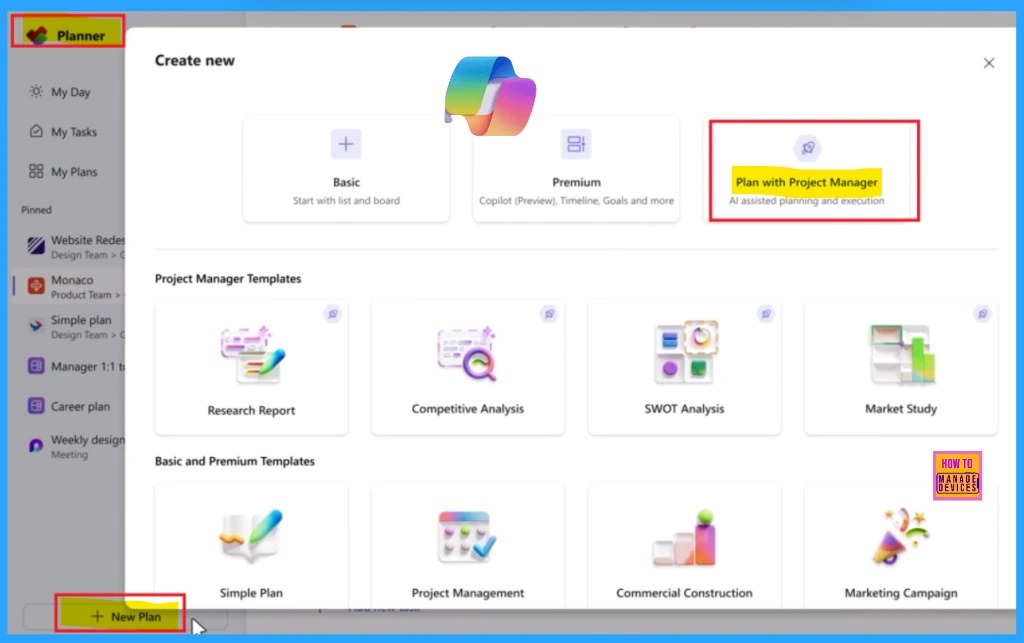This screenshot has width=1024, height=643.
Task: Click agent badge on Competitive Analysis card
Action: 549,314
